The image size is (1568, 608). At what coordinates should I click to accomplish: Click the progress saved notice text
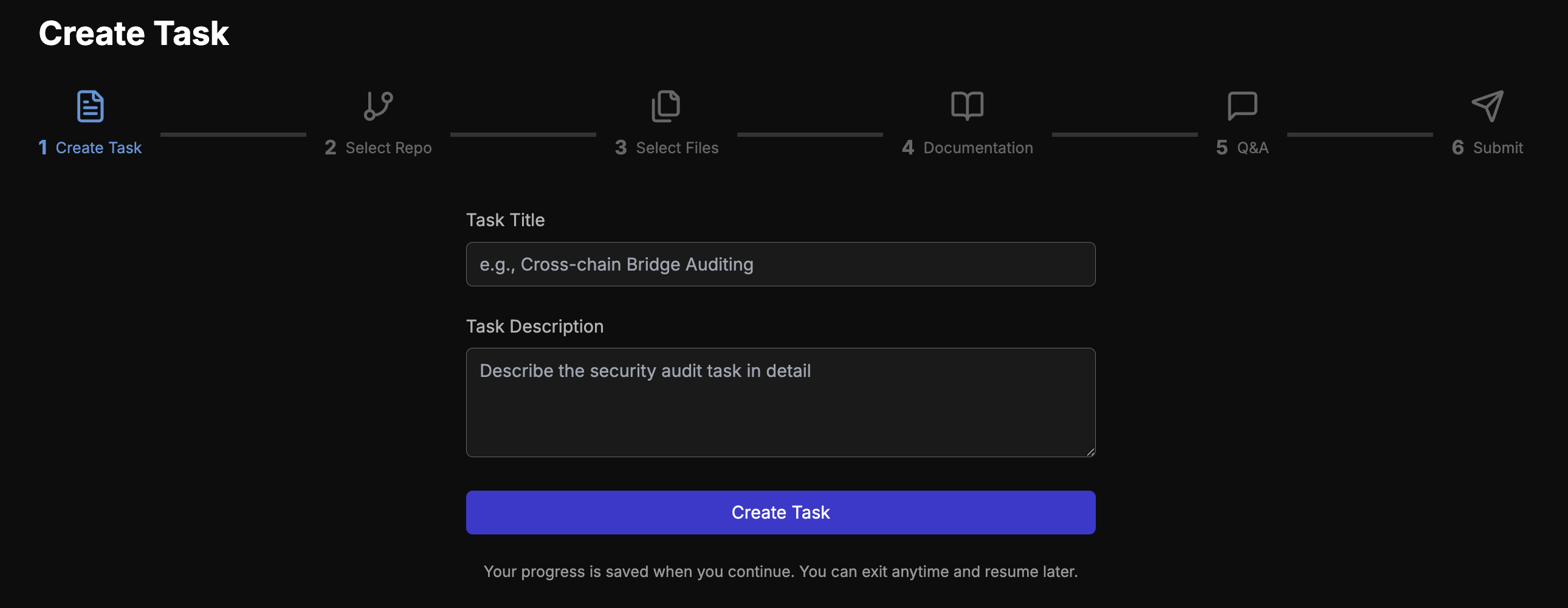click(x=780, y=572)
